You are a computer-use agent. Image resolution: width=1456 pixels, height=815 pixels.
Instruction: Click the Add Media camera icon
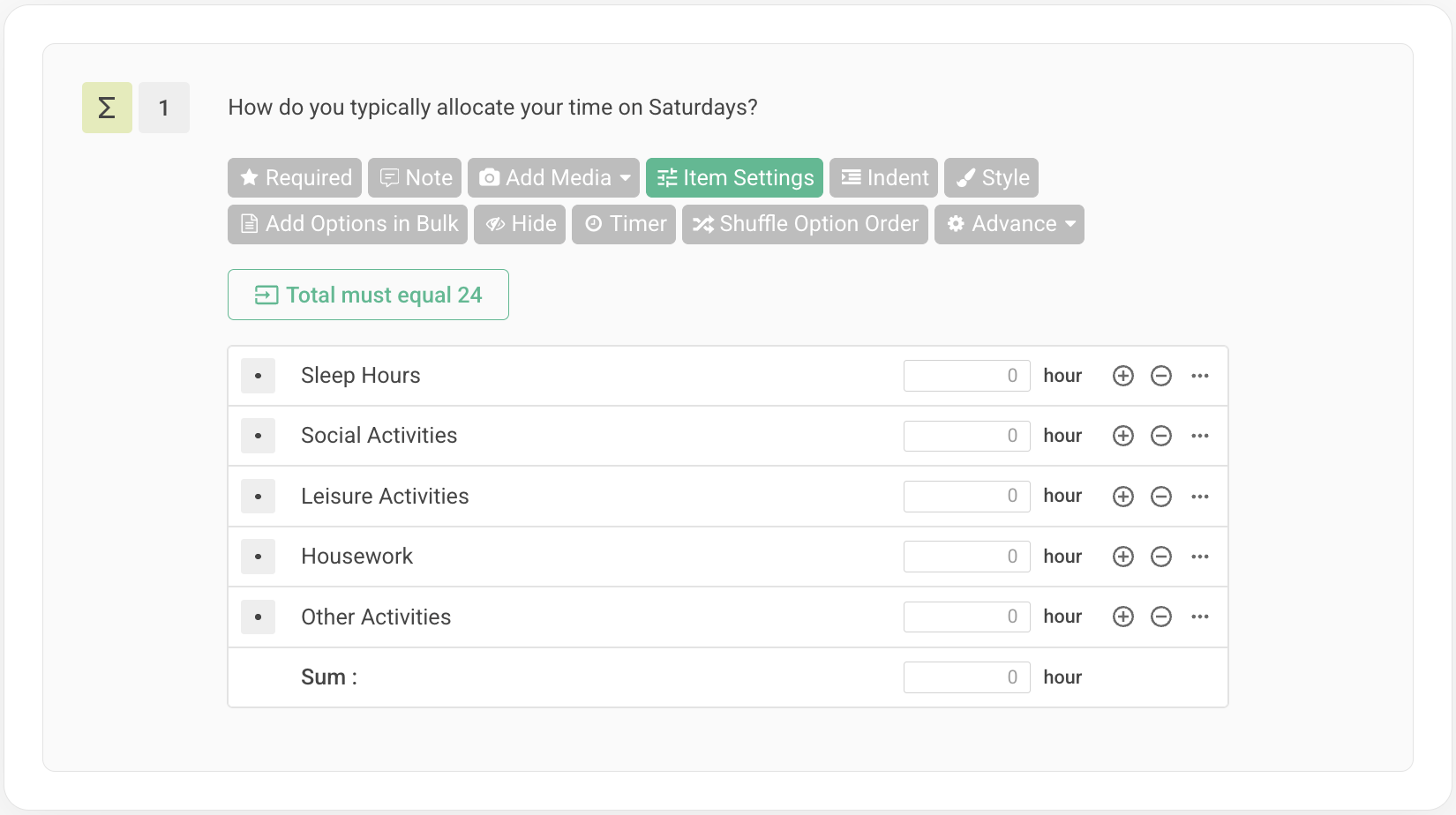click(x=490, y=177)
